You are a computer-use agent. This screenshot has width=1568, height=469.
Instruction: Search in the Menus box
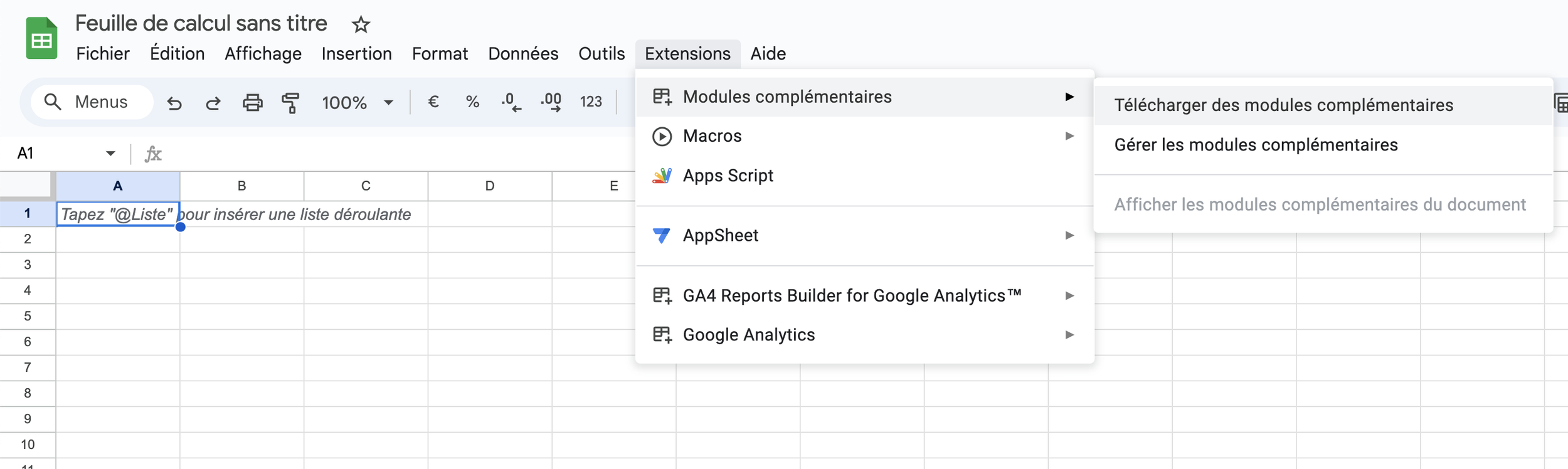tap(100, 102)
